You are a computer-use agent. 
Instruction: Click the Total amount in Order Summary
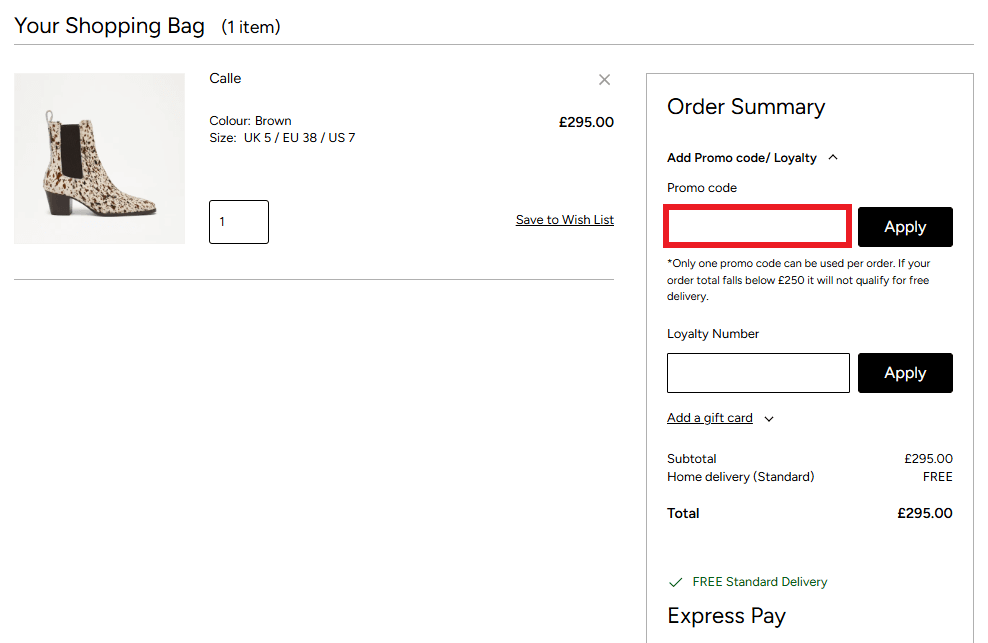[924, 513]
